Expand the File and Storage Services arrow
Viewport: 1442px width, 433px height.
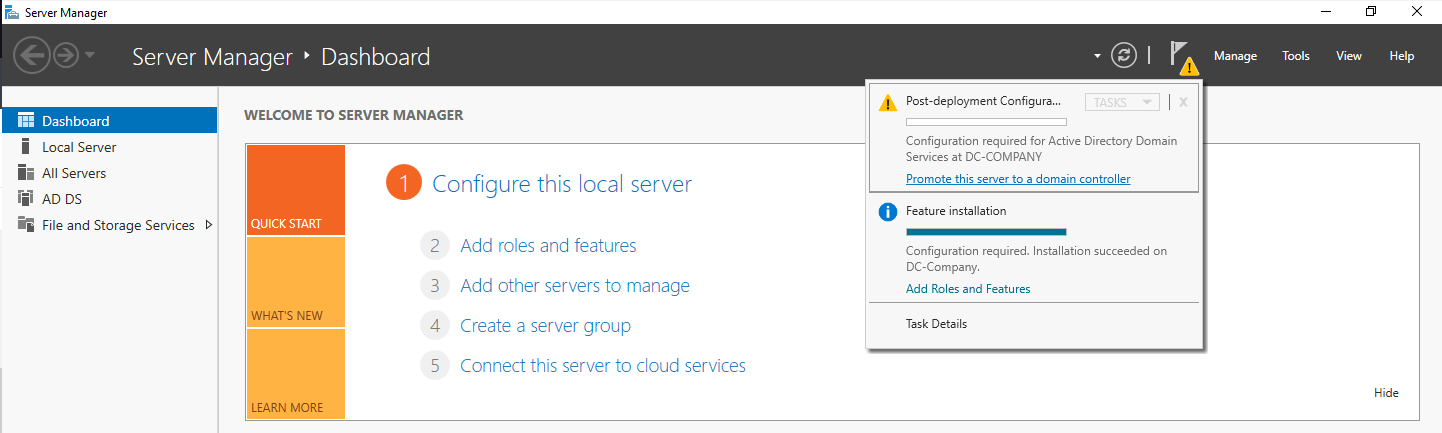pos(208,225)
